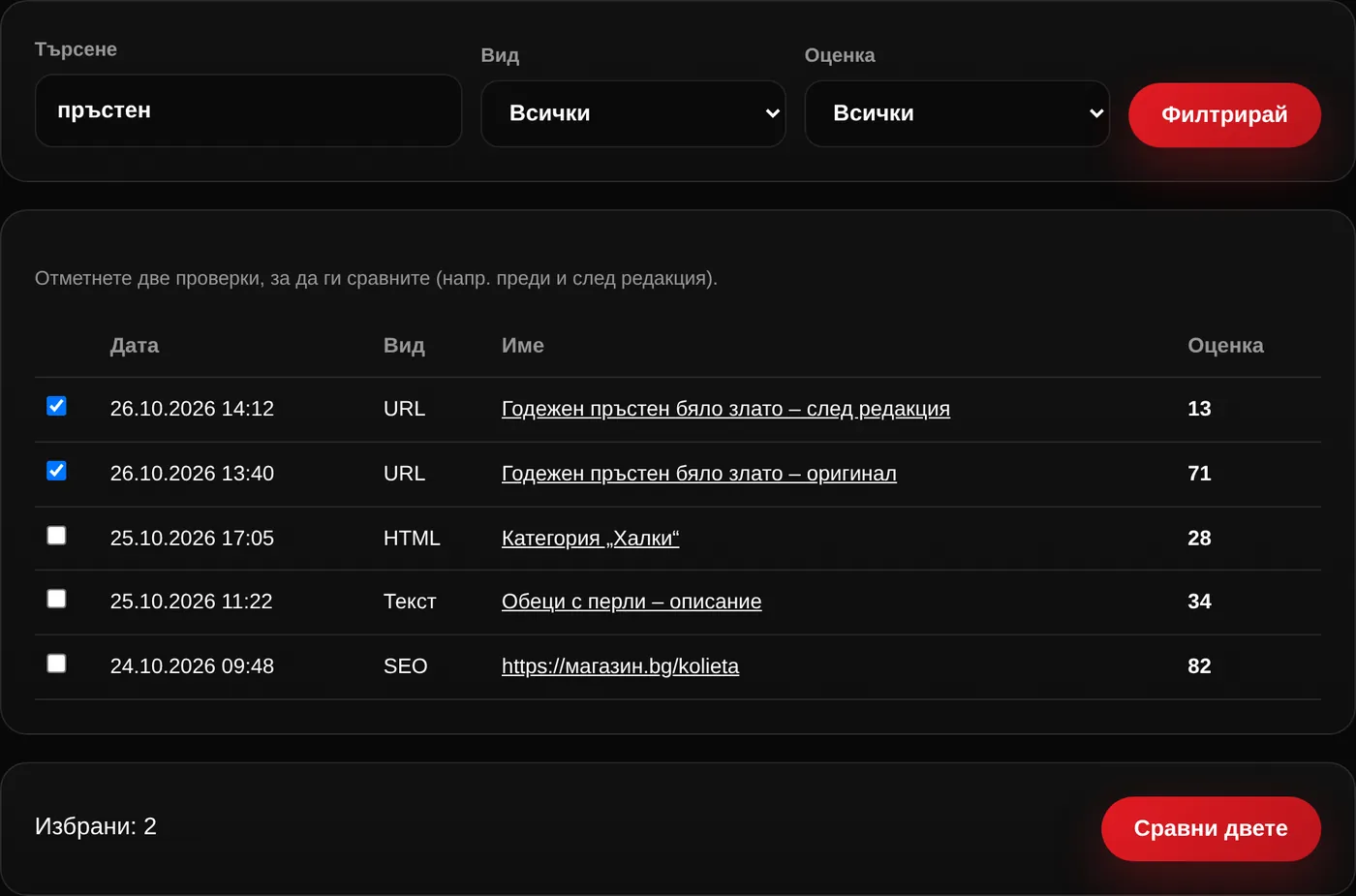
Task: Click the Сравни двете button
Action: click(x=1211, y=829)
